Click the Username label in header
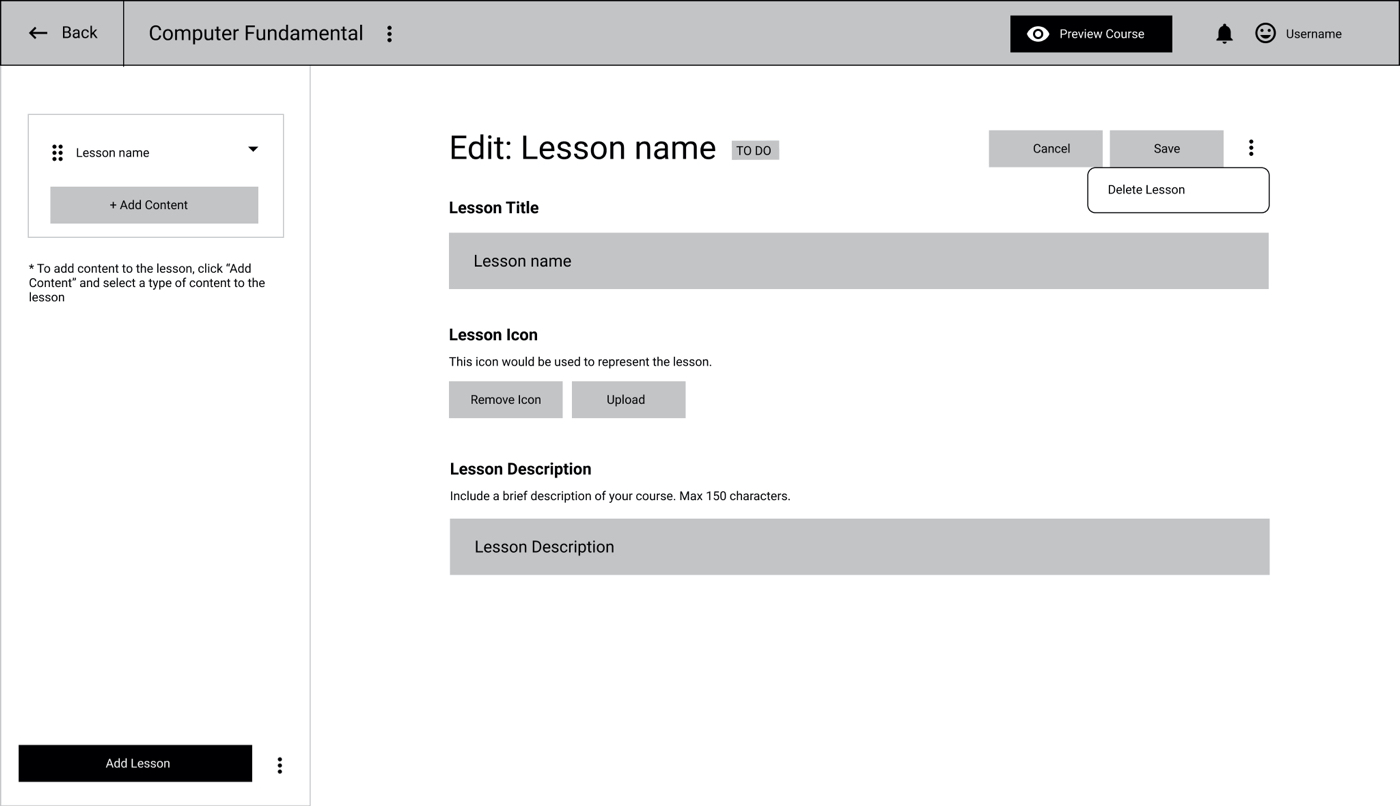Image resolution: width=1400 pixels, height=806 pixels. coord(1313,34)
